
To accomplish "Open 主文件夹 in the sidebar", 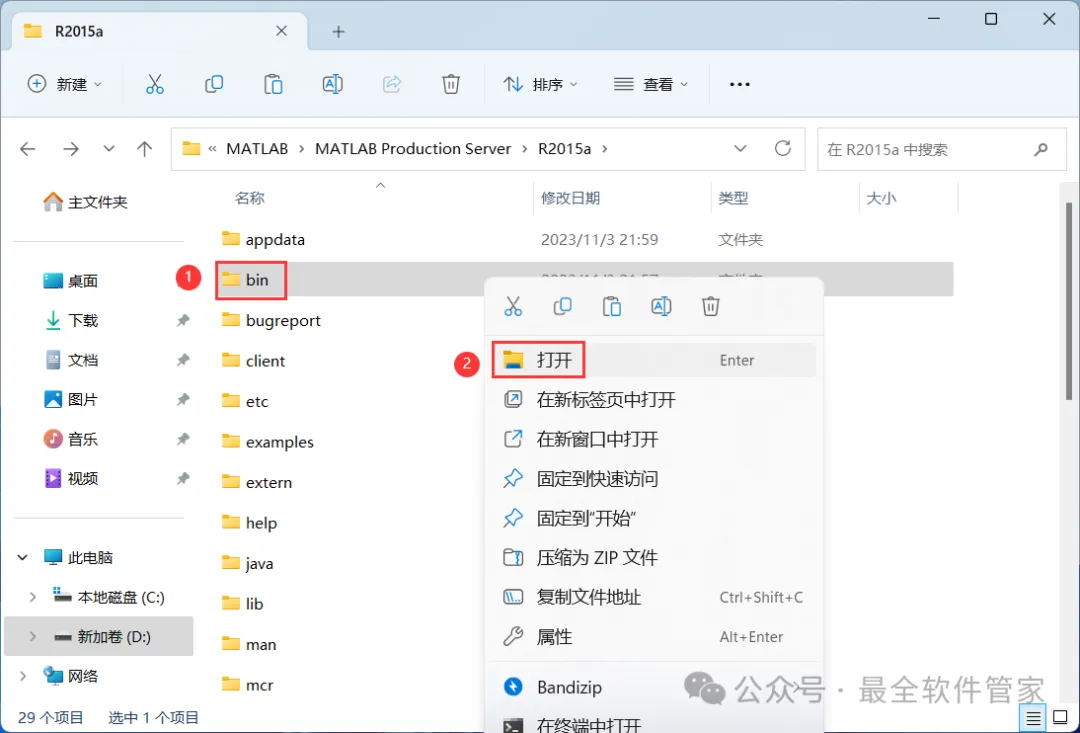I will (86, 202).
